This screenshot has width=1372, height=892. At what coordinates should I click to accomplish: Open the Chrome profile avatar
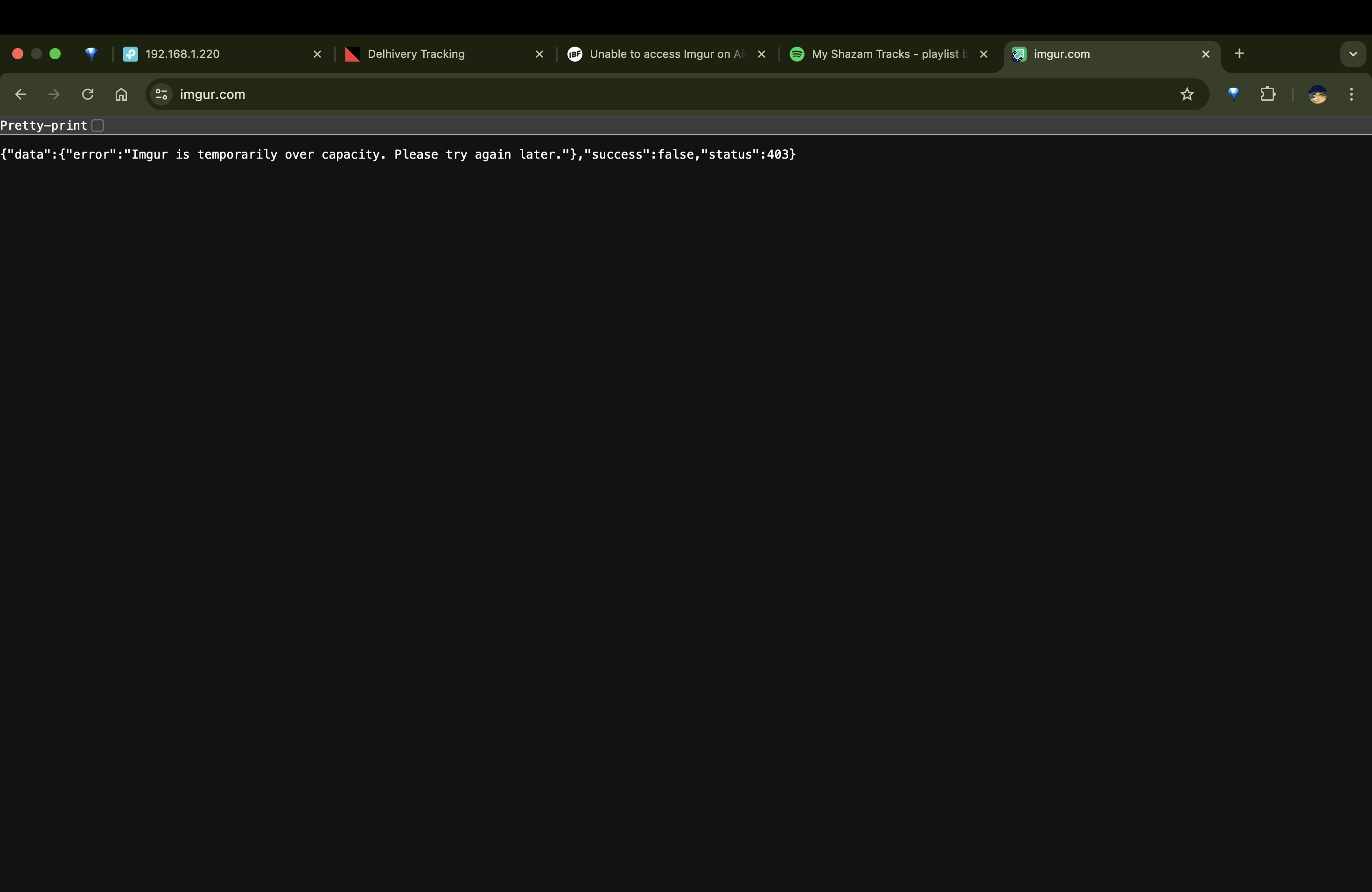pos(1318,94)
